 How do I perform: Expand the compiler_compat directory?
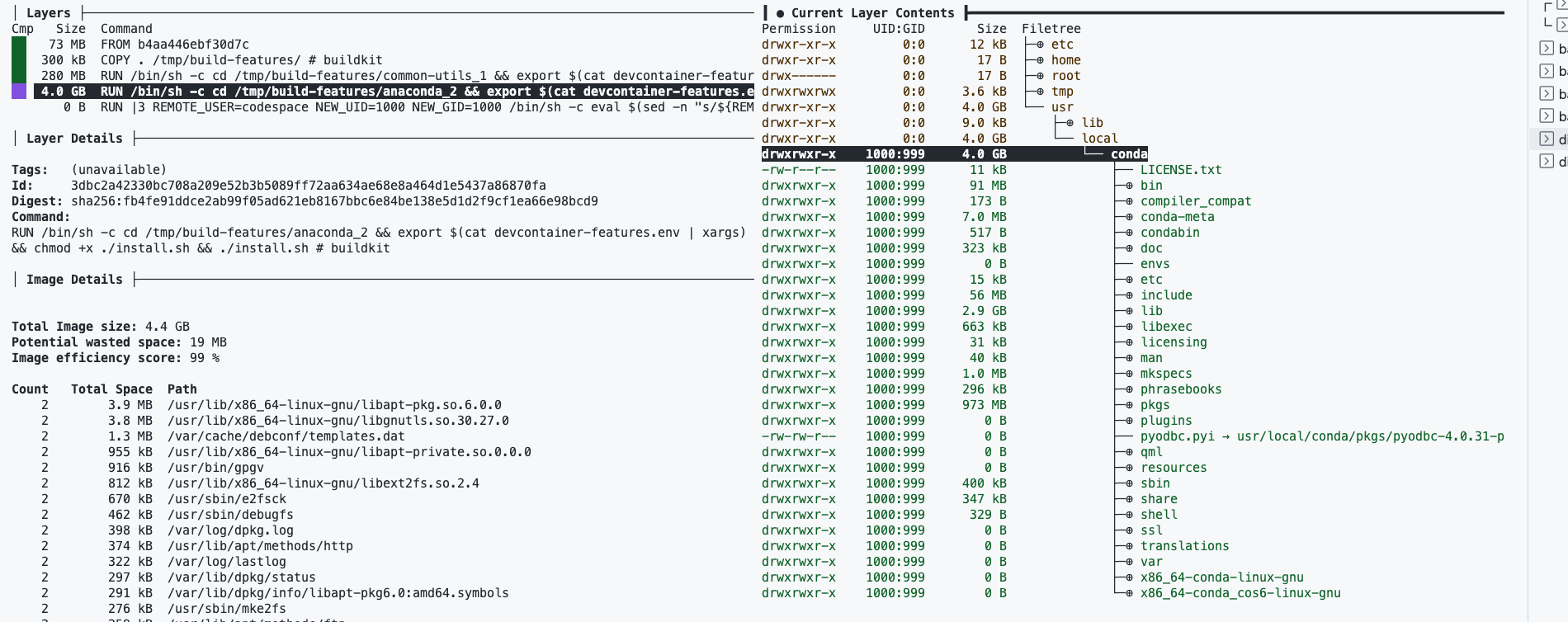click(1129, 201)
